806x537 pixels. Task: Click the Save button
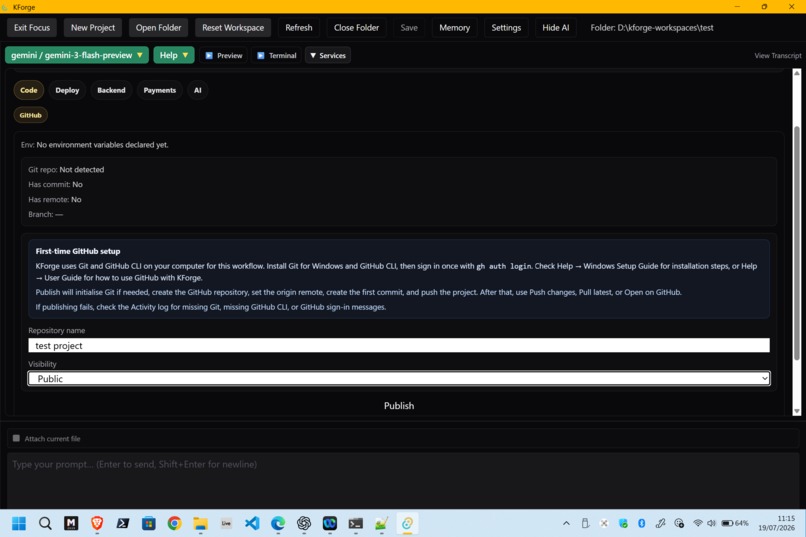pyautogui.click(x=409, y=28)
